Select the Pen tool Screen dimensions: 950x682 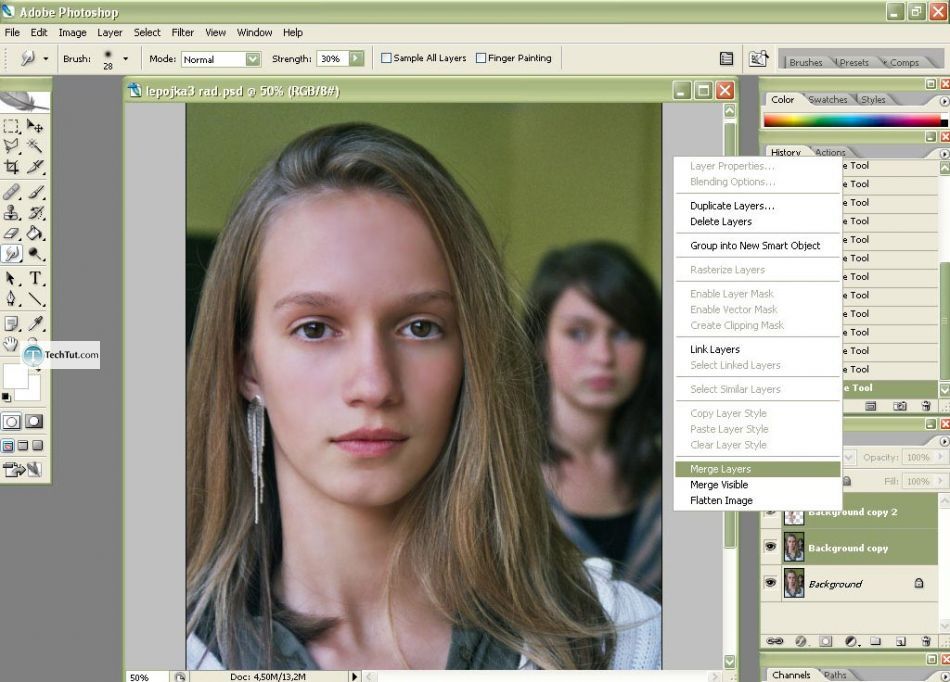pyautogui.click(x=11, y=298)
